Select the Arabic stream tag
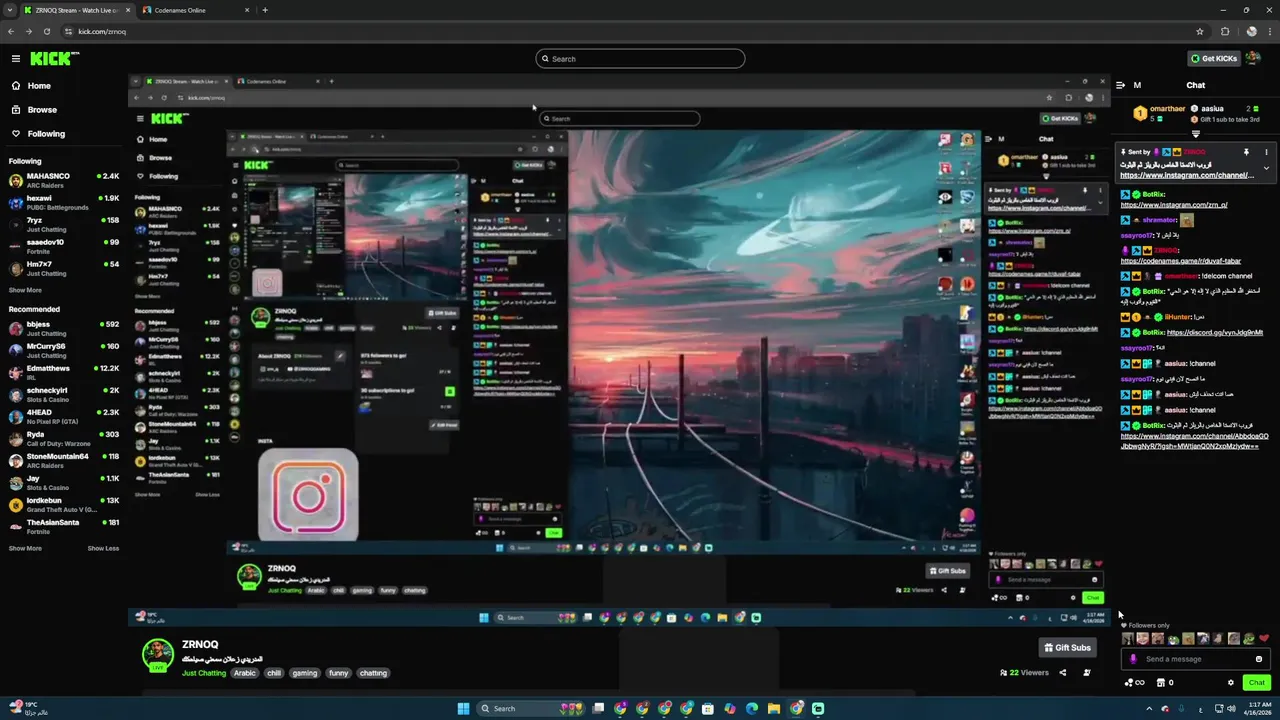Viewport: 1280px width, 720px height. (x=245, y=673)
